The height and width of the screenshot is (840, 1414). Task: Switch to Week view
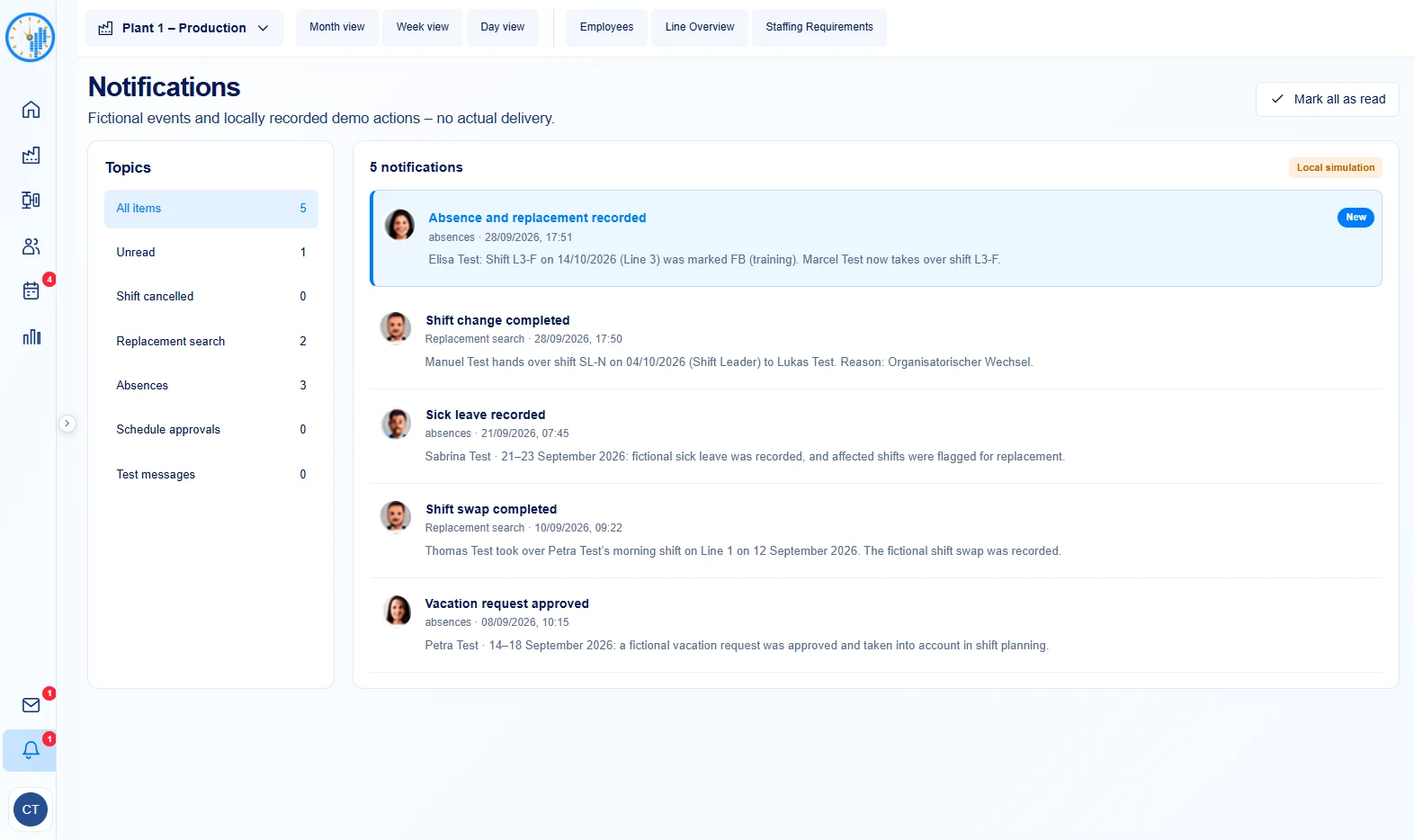pos(423,27)
